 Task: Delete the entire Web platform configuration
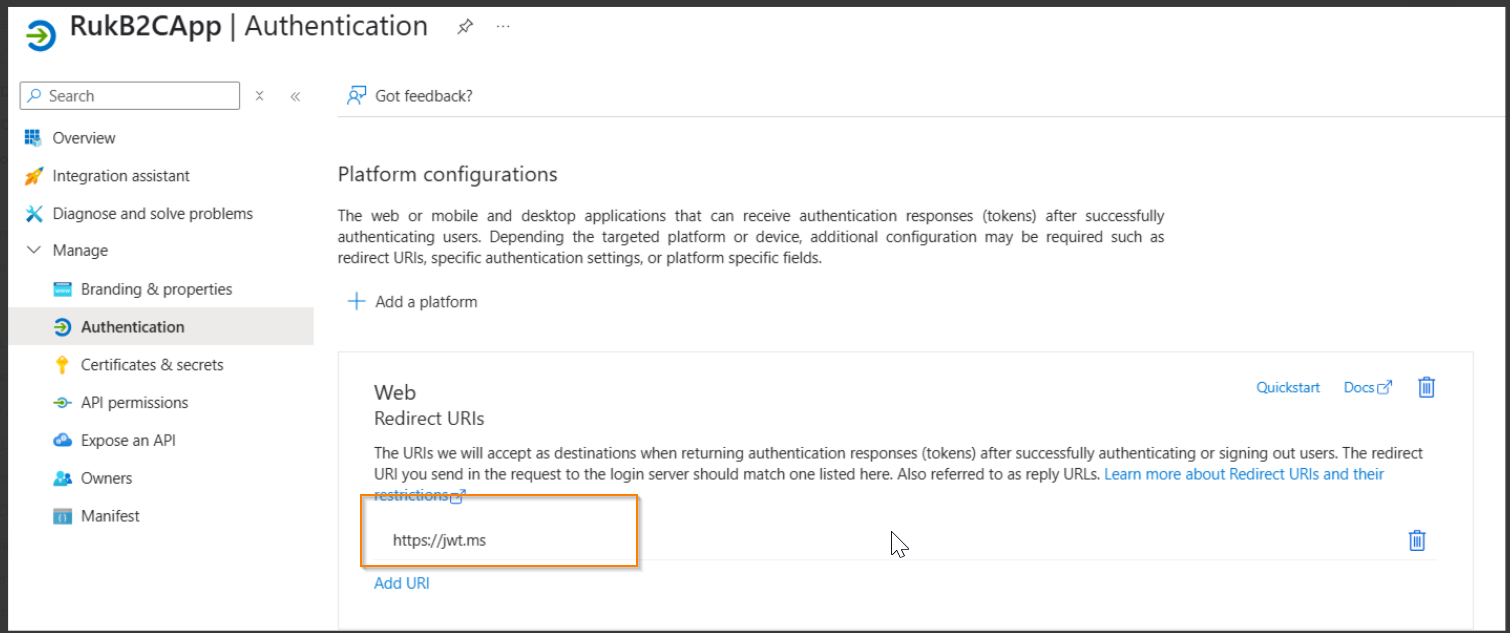(1427, 387)
